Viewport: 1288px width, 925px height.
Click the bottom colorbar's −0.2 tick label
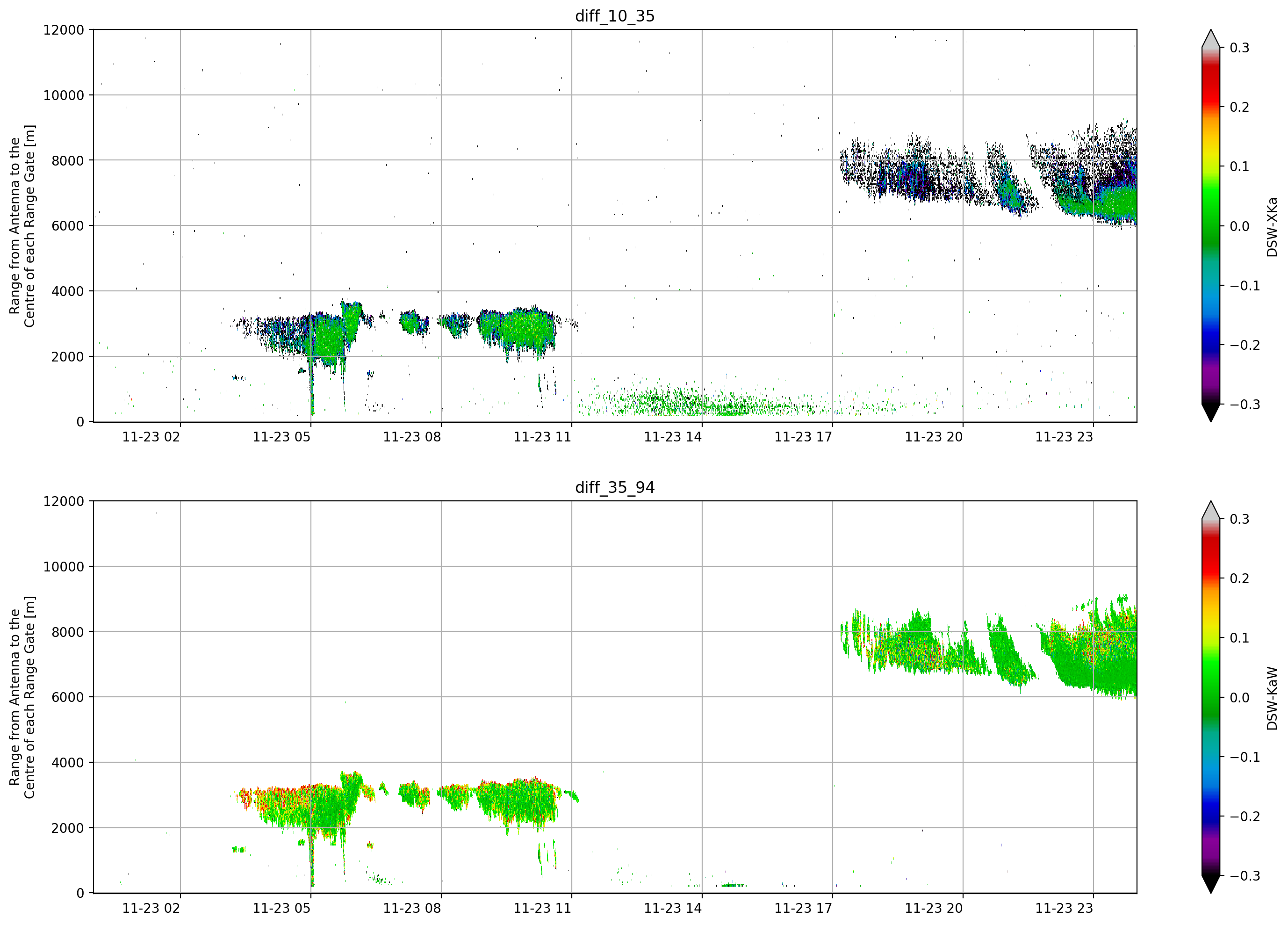1245,817
